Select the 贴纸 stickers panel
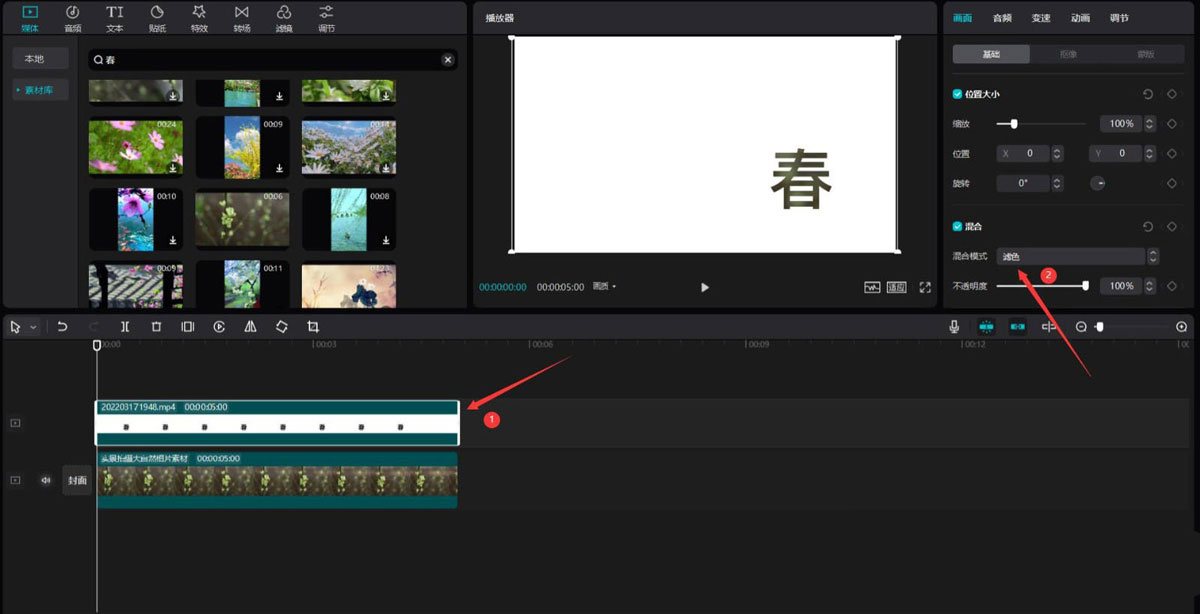Viewport: 1200px width, 614px height. [x=156, y=17]
